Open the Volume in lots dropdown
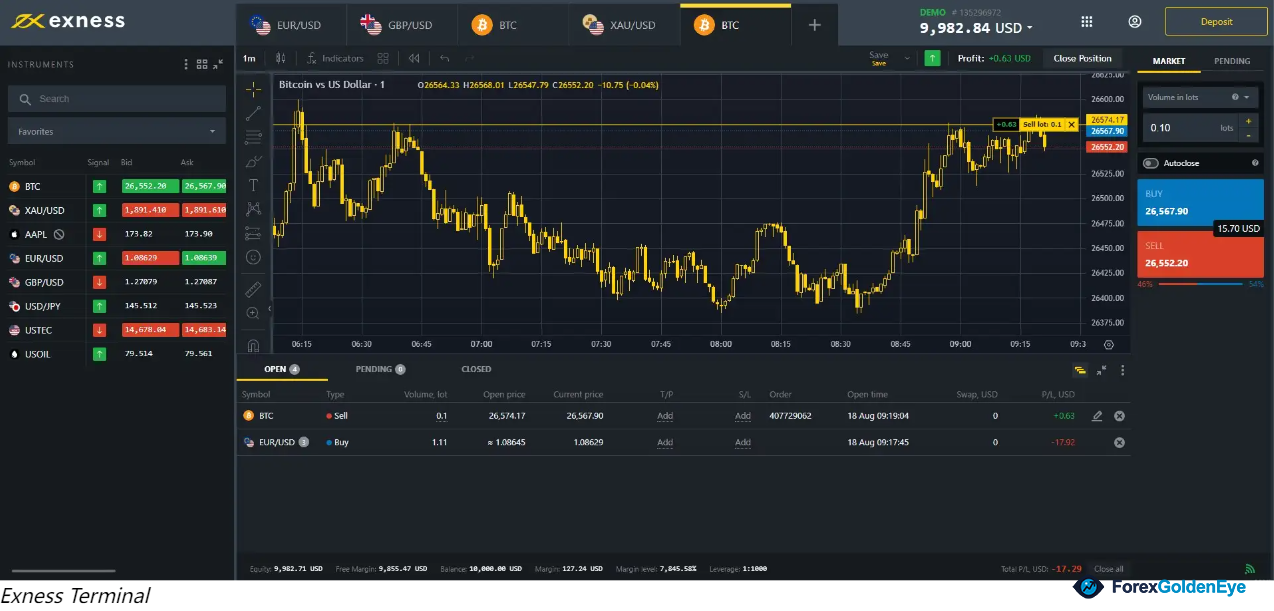 tap(1199, 97)
